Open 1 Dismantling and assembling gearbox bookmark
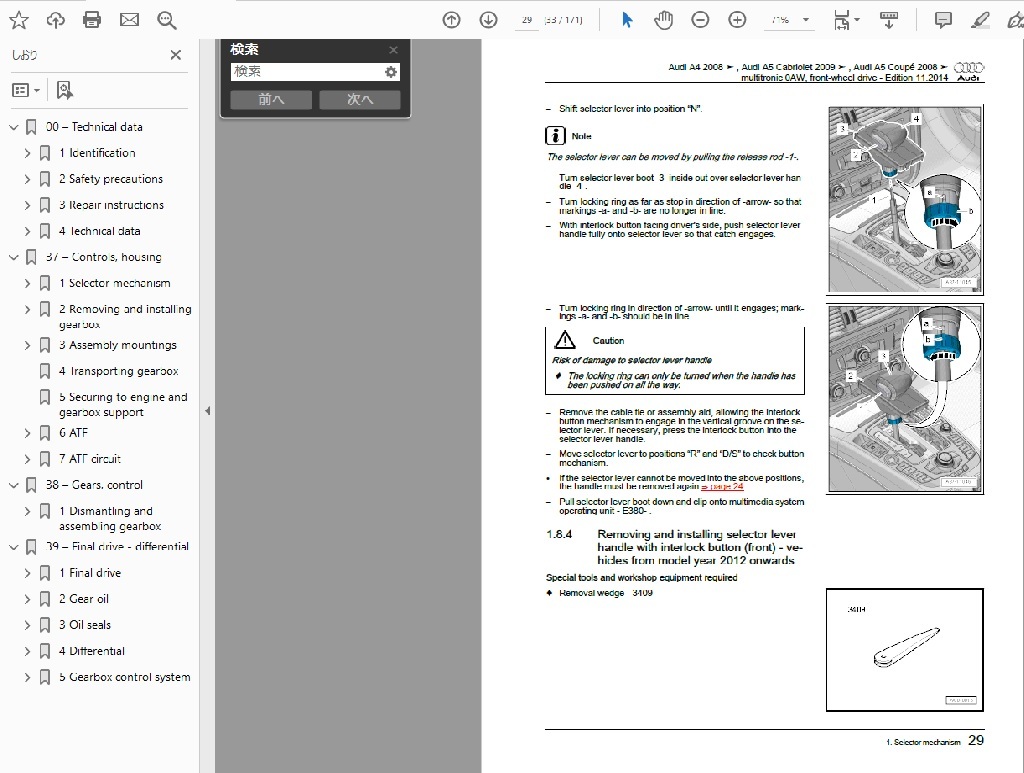Viewport: 1024px width, 773px height. click(x=110, y=518)
